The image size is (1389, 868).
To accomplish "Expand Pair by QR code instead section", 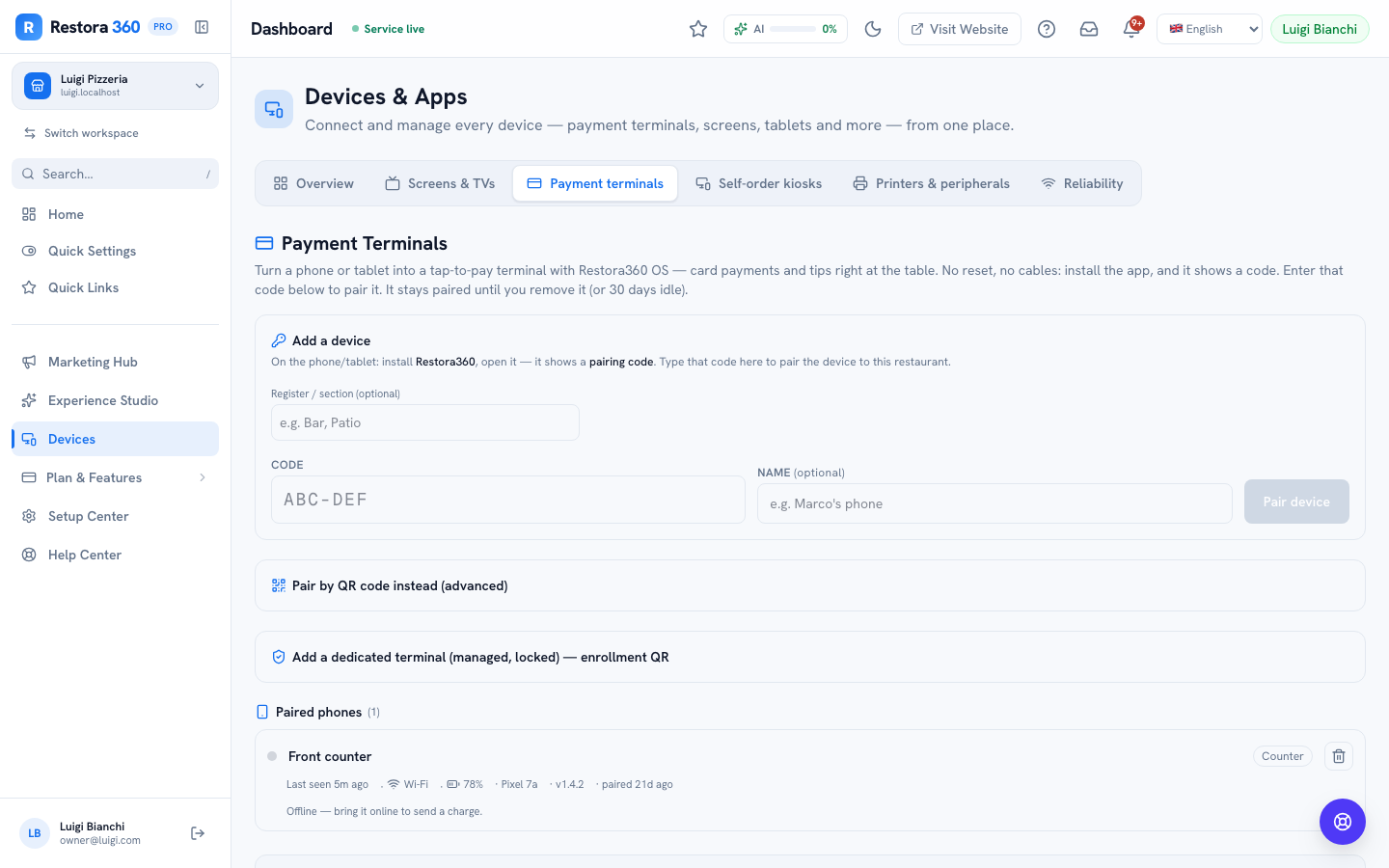I will pos(810,585).
